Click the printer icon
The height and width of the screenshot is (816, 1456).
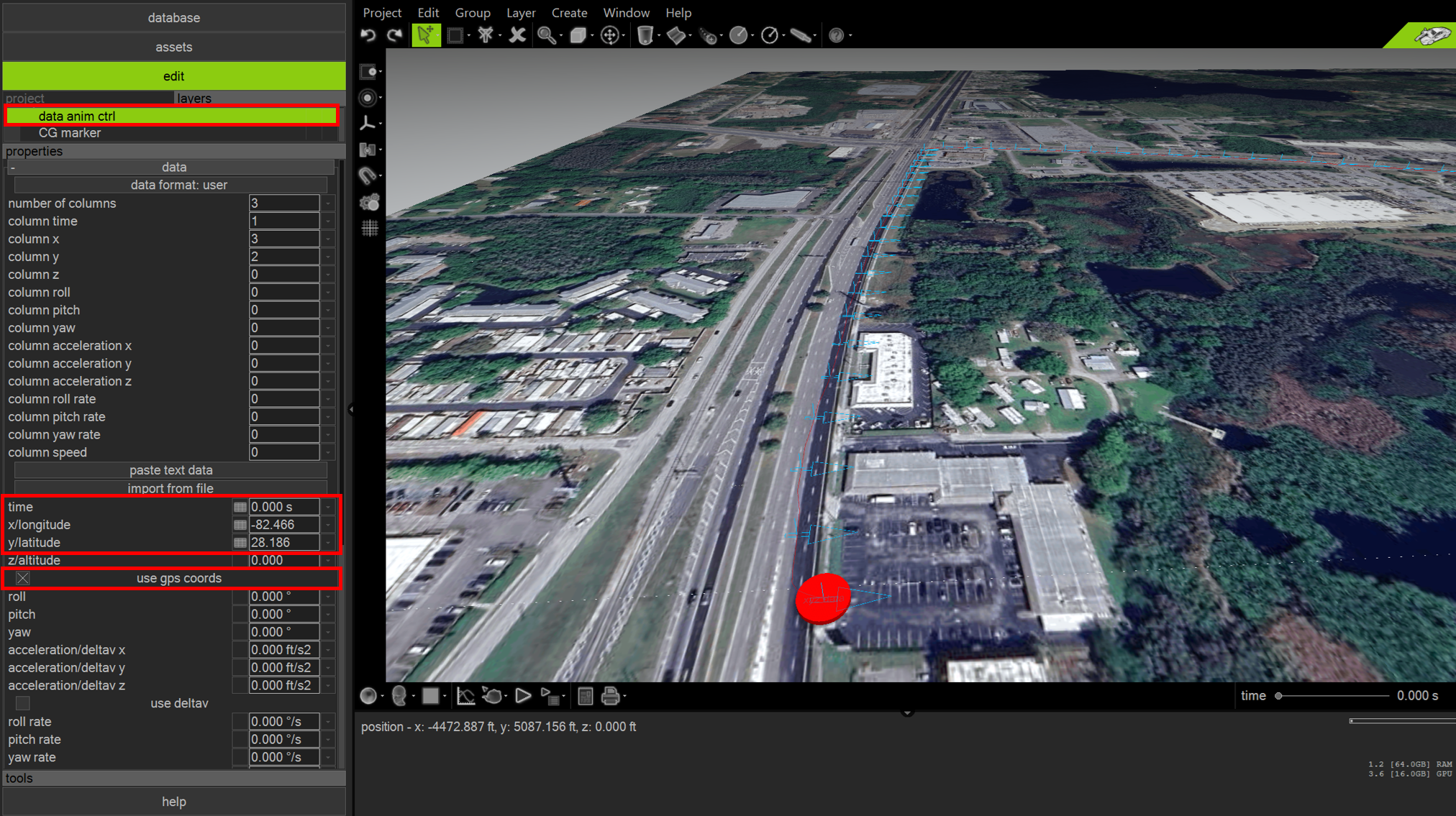pyautogui.click(x=610, y=696)
